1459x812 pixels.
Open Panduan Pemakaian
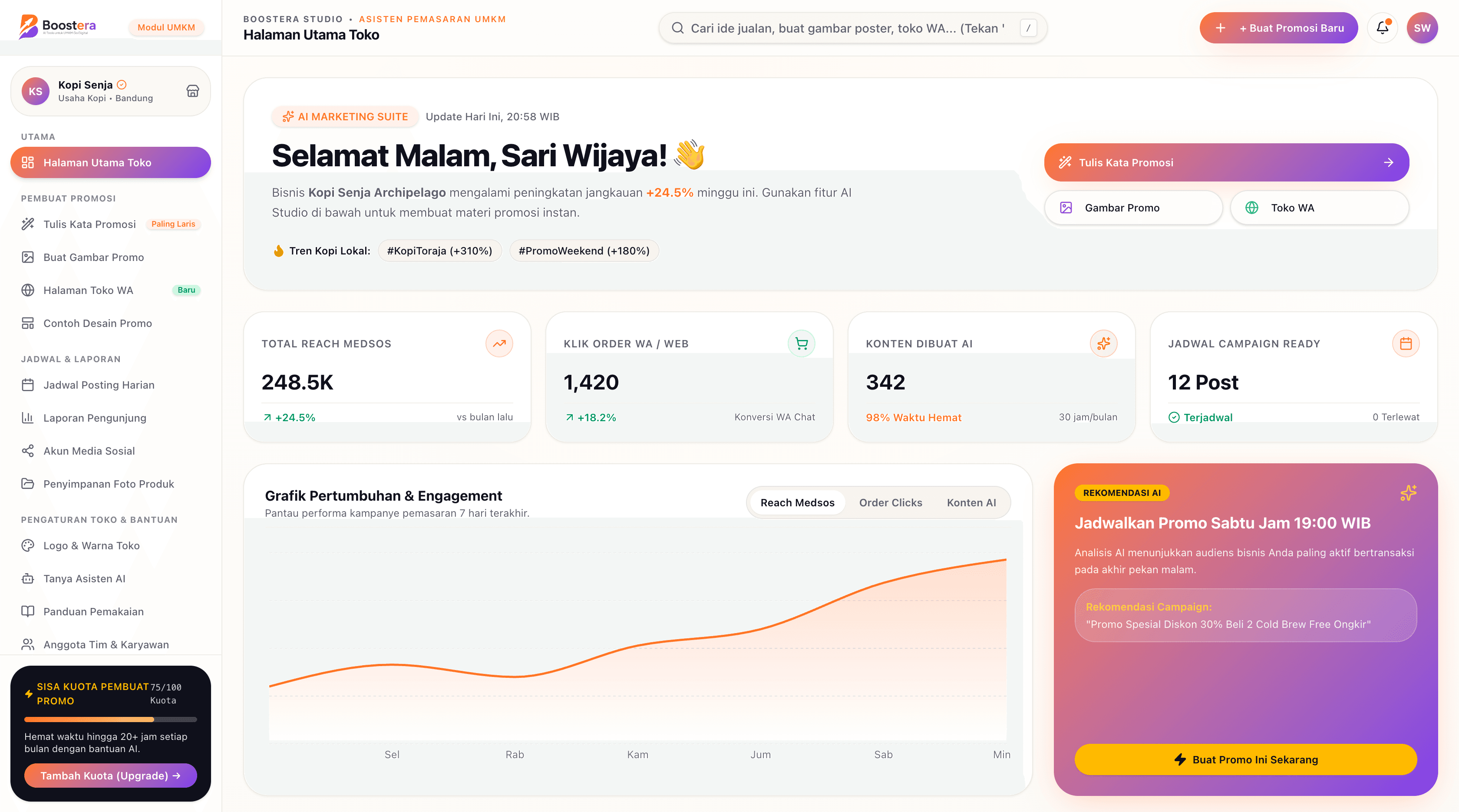(110, 611)
